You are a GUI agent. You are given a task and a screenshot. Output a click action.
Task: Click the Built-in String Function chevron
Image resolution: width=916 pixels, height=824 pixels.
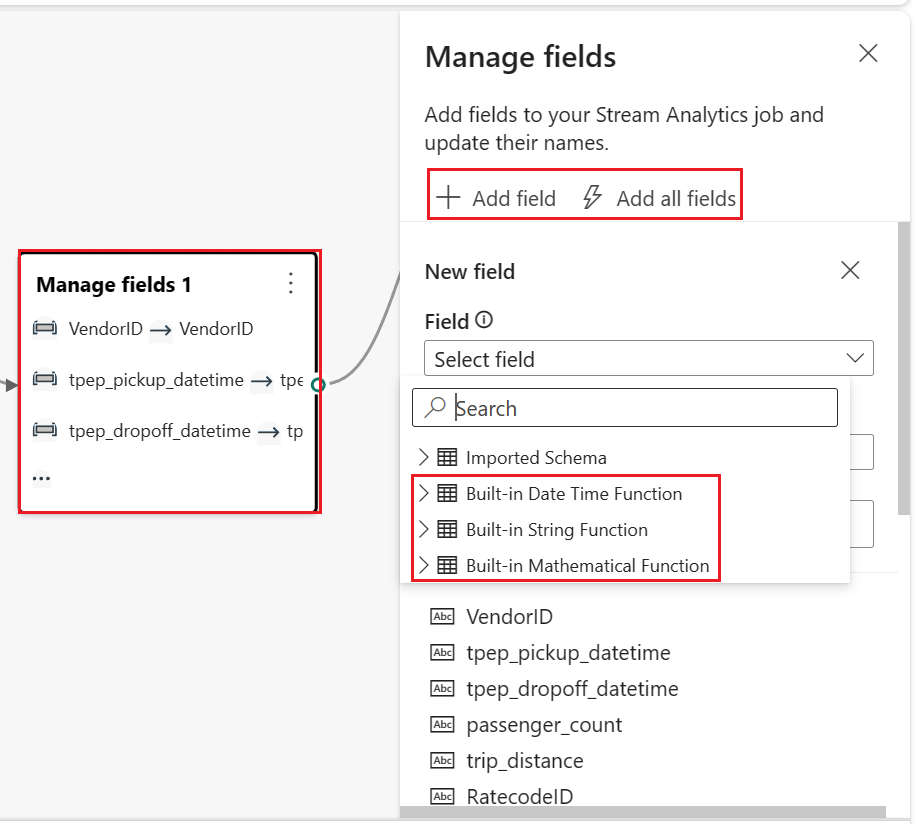pos(424,529)
